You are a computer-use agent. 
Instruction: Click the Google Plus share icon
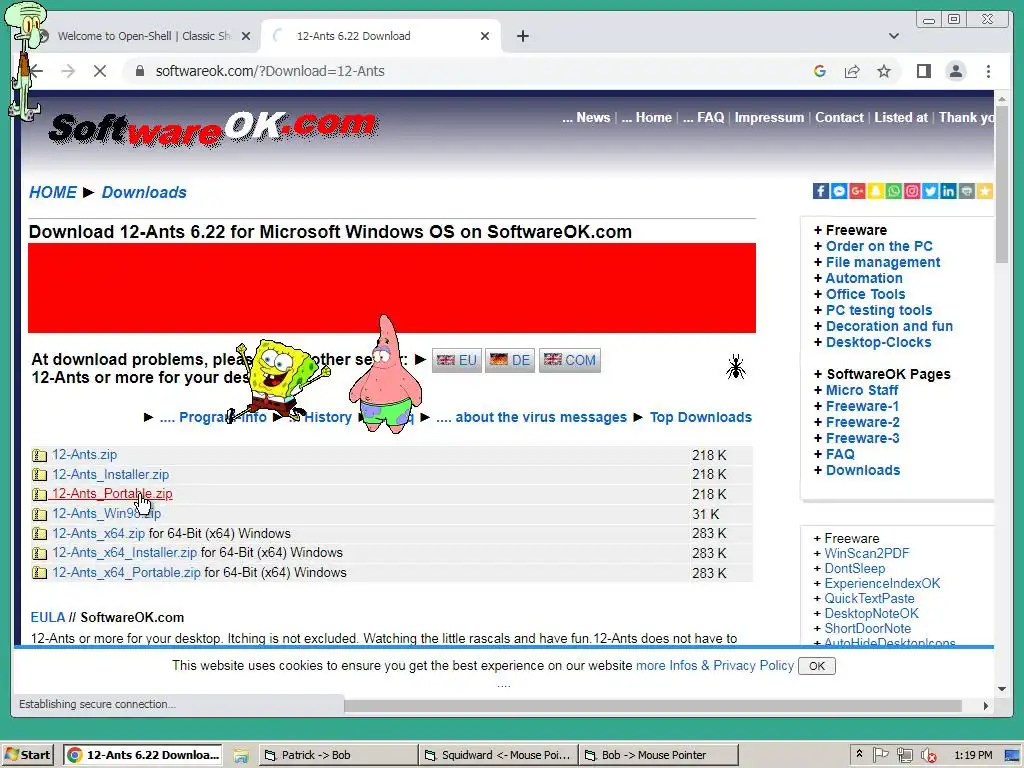pyautogui.click(x=857, y=191)
